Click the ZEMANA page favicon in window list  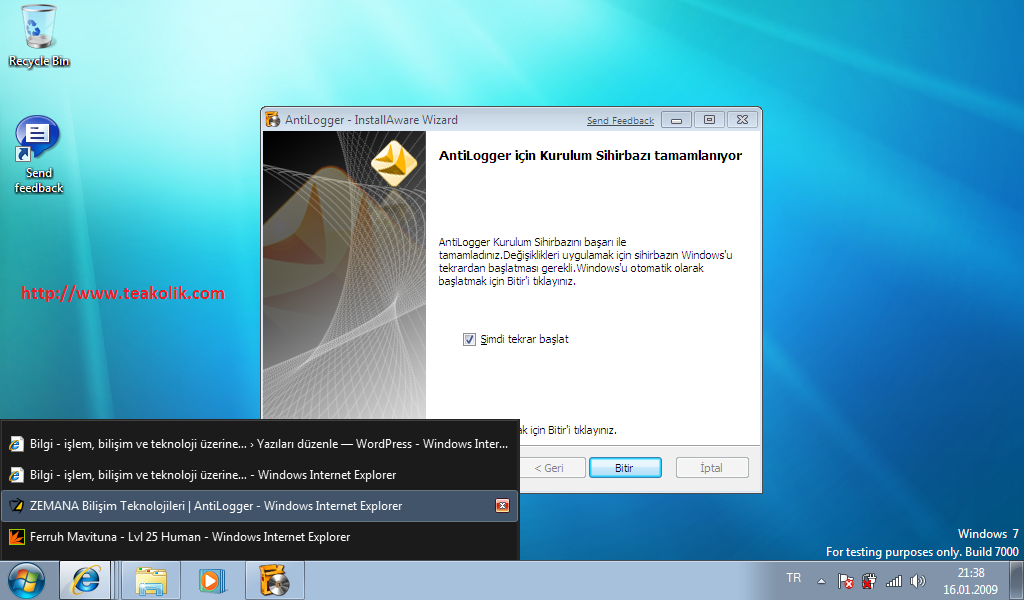click(16, 506)
